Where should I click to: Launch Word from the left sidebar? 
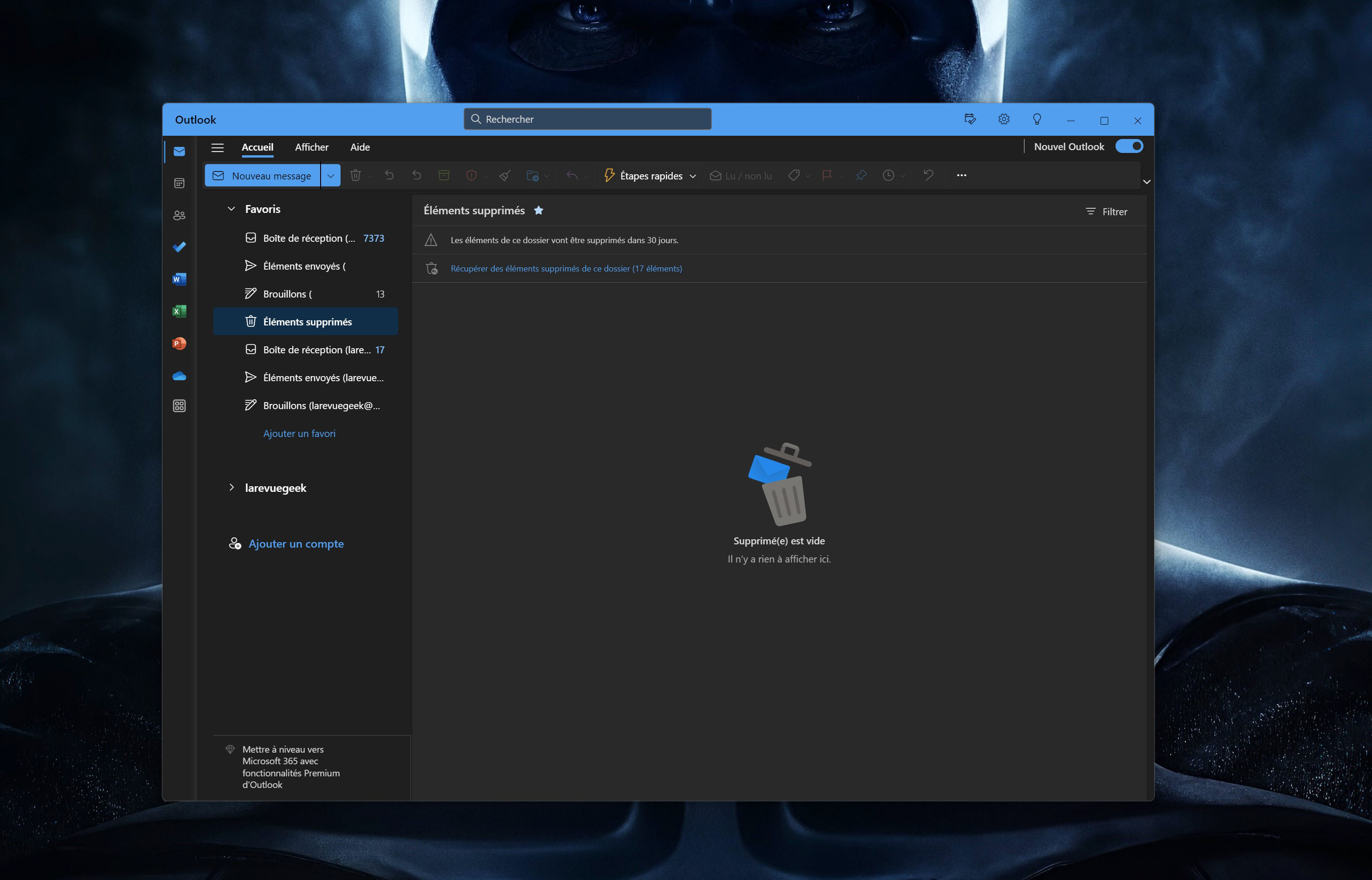tap(179, 279)
